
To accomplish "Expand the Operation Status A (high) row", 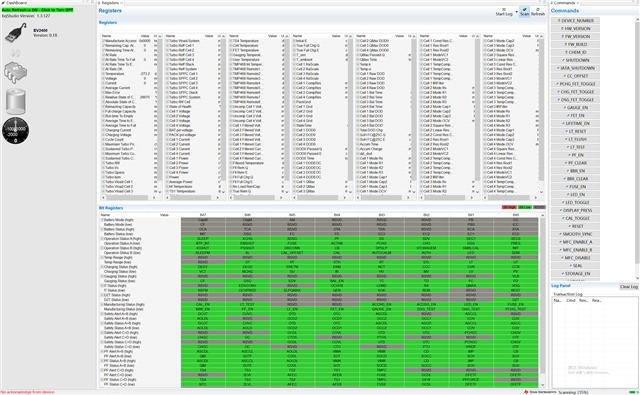I will [x=102, y=239].
